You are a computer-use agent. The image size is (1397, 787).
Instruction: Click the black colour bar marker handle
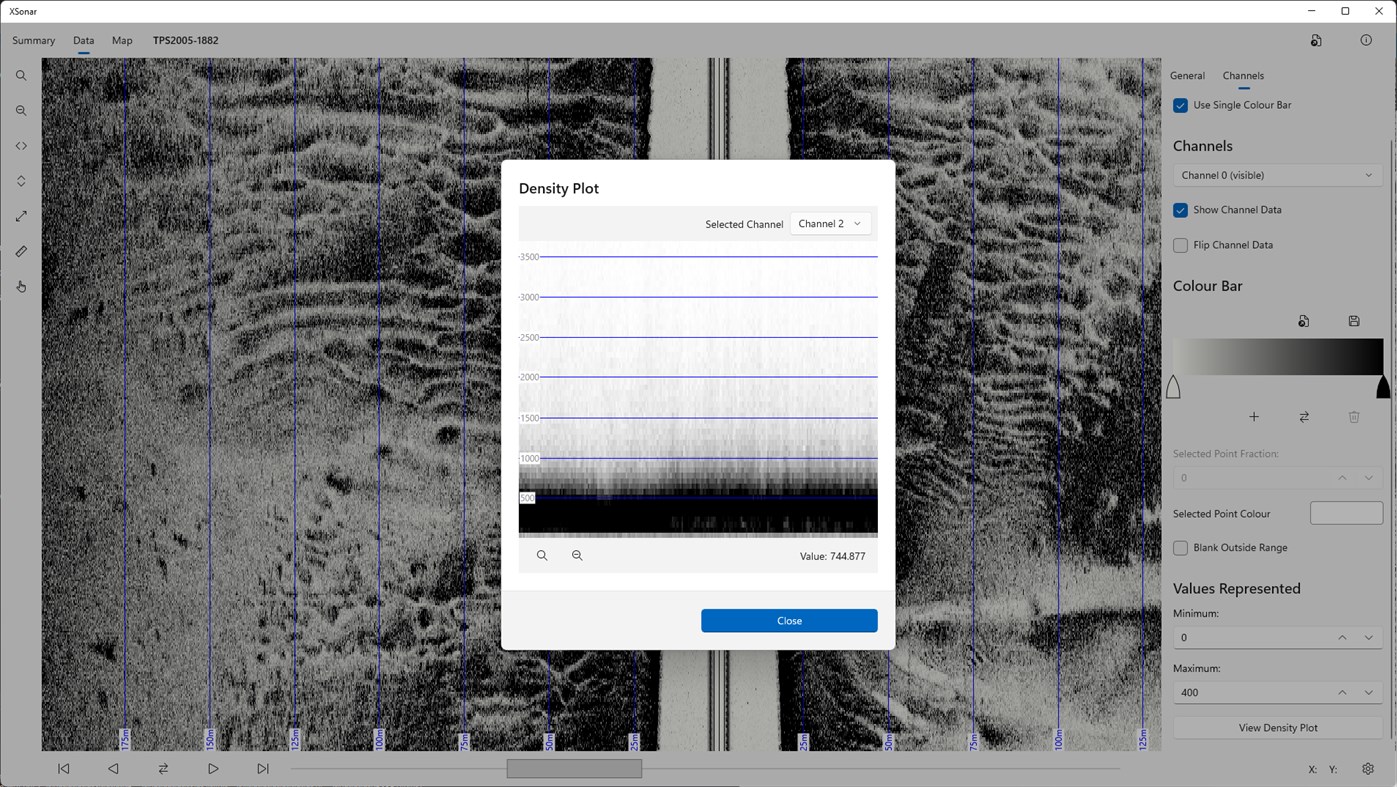click(1383, 387)
